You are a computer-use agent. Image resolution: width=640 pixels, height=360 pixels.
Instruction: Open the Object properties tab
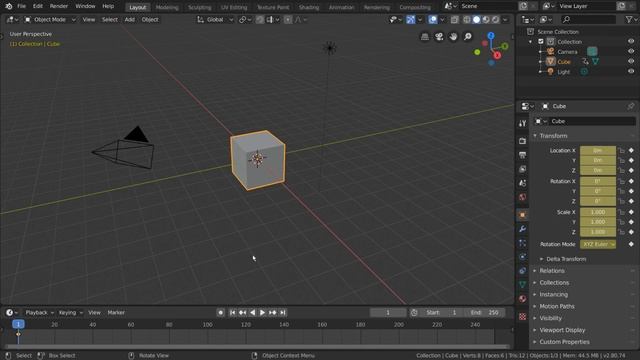522,215
